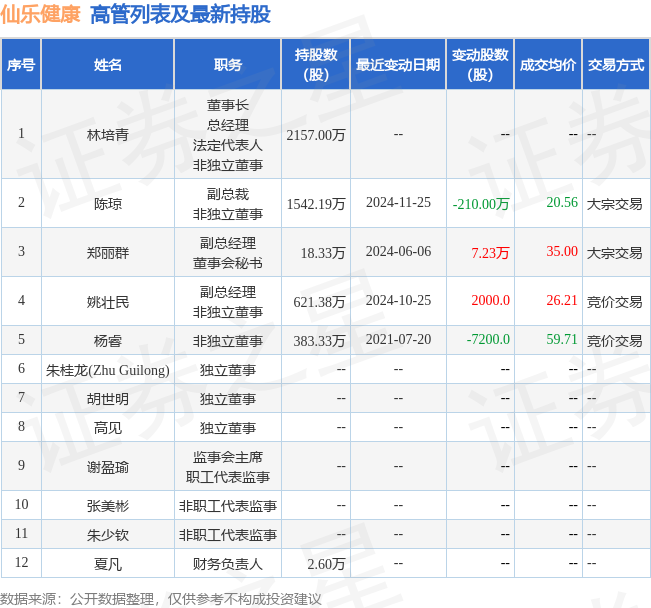
Task: Select the 最近变动日期 column header
Action: (398, 65)
